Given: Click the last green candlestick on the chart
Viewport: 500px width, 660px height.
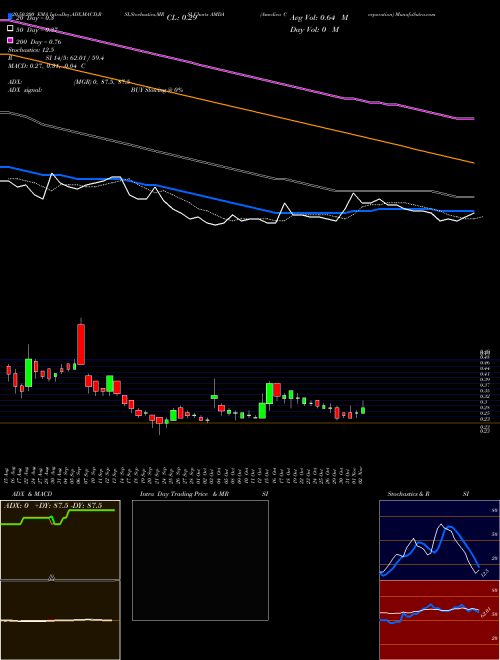Looking at the screenshot, I should (363, 410).
